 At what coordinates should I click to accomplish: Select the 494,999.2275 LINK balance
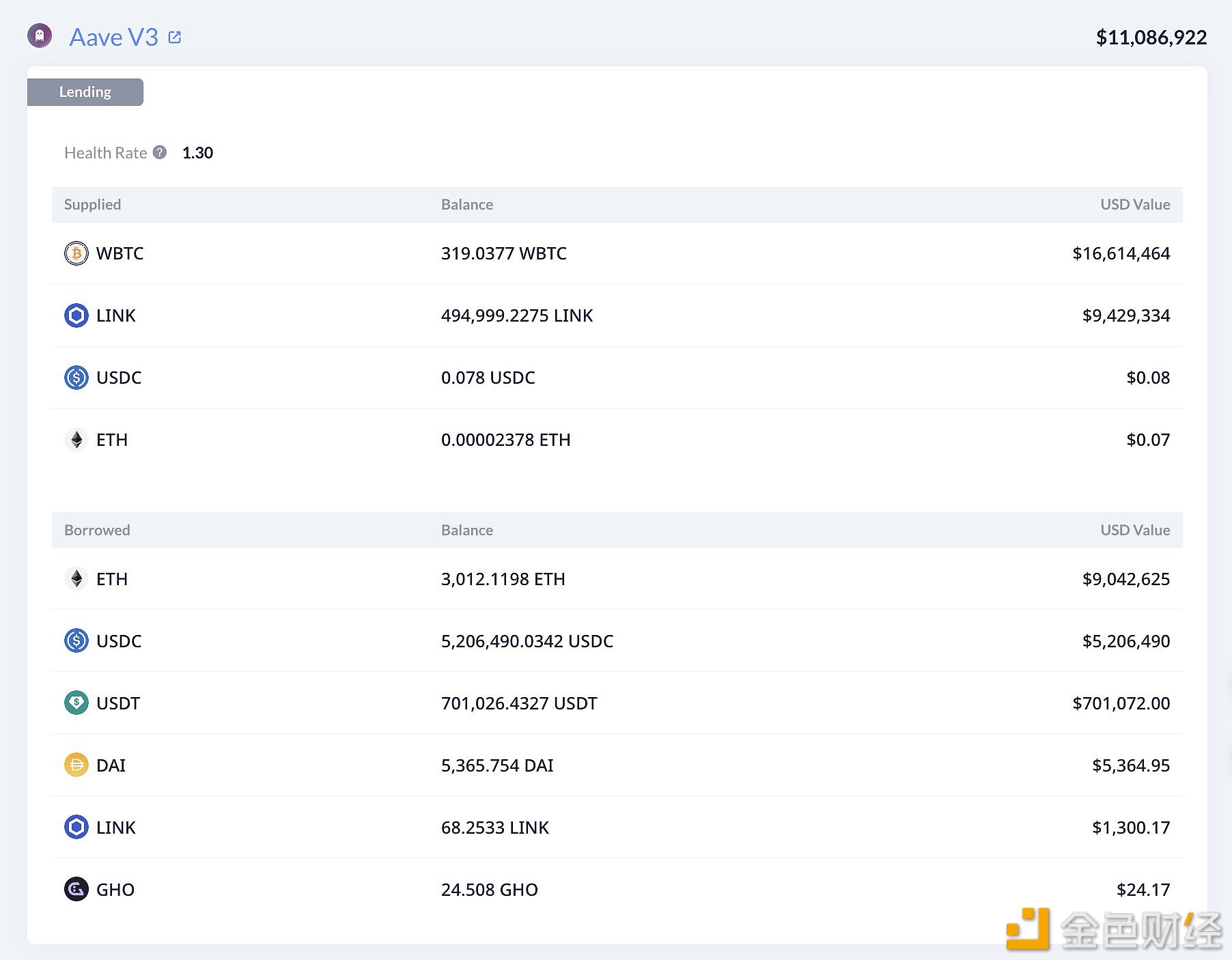coord(517,315)
